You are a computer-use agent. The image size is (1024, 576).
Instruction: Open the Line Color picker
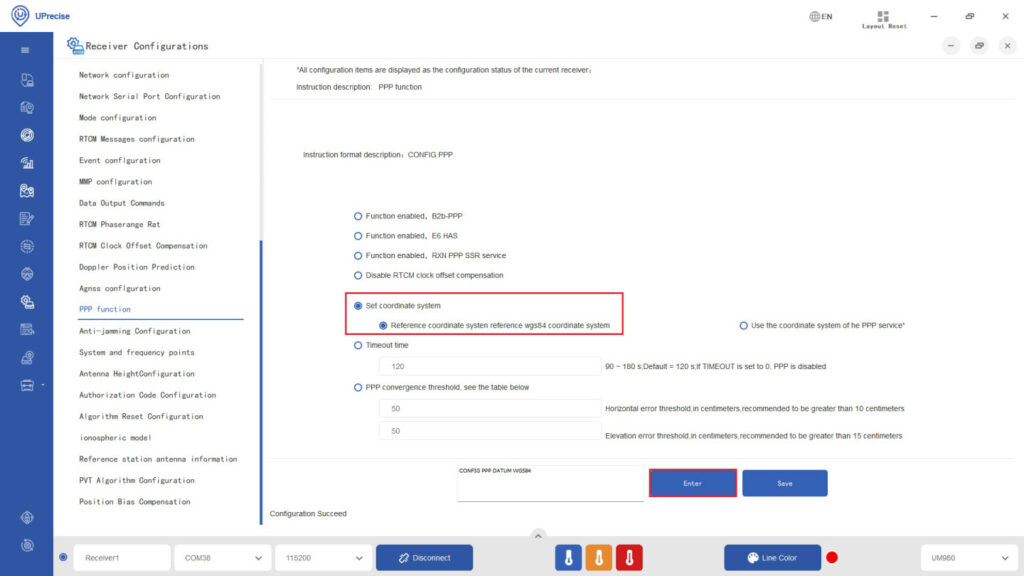coord(772,557)
